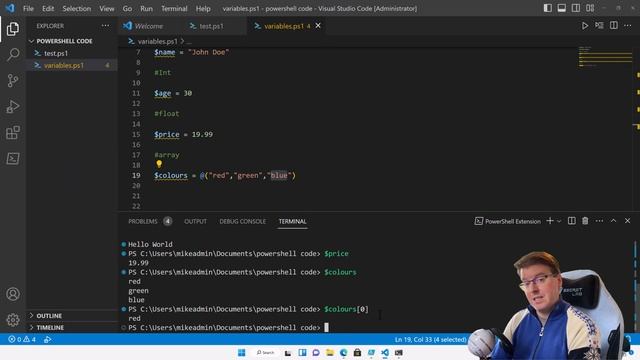The width and height of the screenshot is (640, 360).
Task: Create a new terminal with plus icon
Action: (x=550, y=221)
